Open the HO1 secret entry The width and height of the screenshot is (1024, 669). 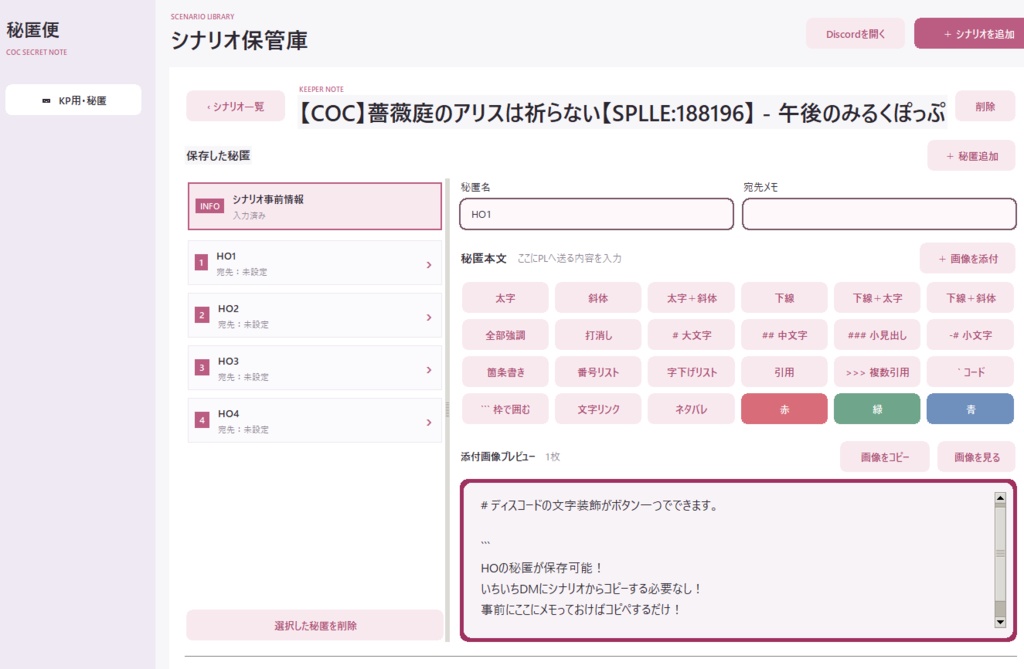click(x=315, y=263)
